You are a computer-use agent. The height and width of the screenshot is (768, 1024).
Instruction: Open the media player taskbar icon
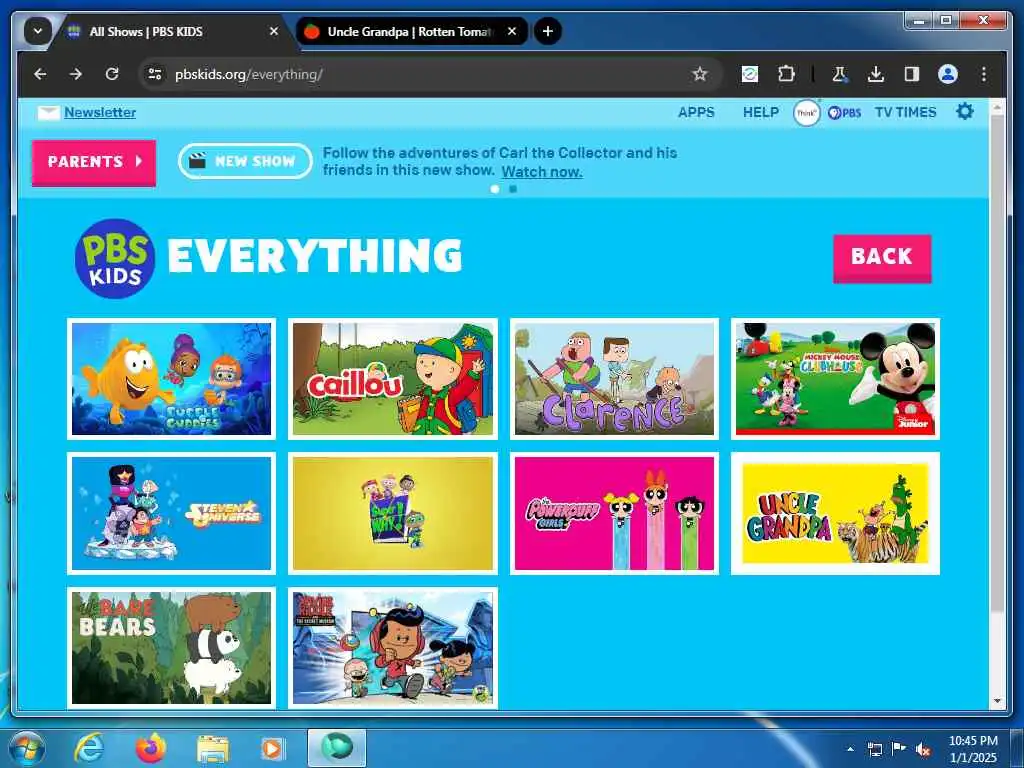[x=272, y=749]
